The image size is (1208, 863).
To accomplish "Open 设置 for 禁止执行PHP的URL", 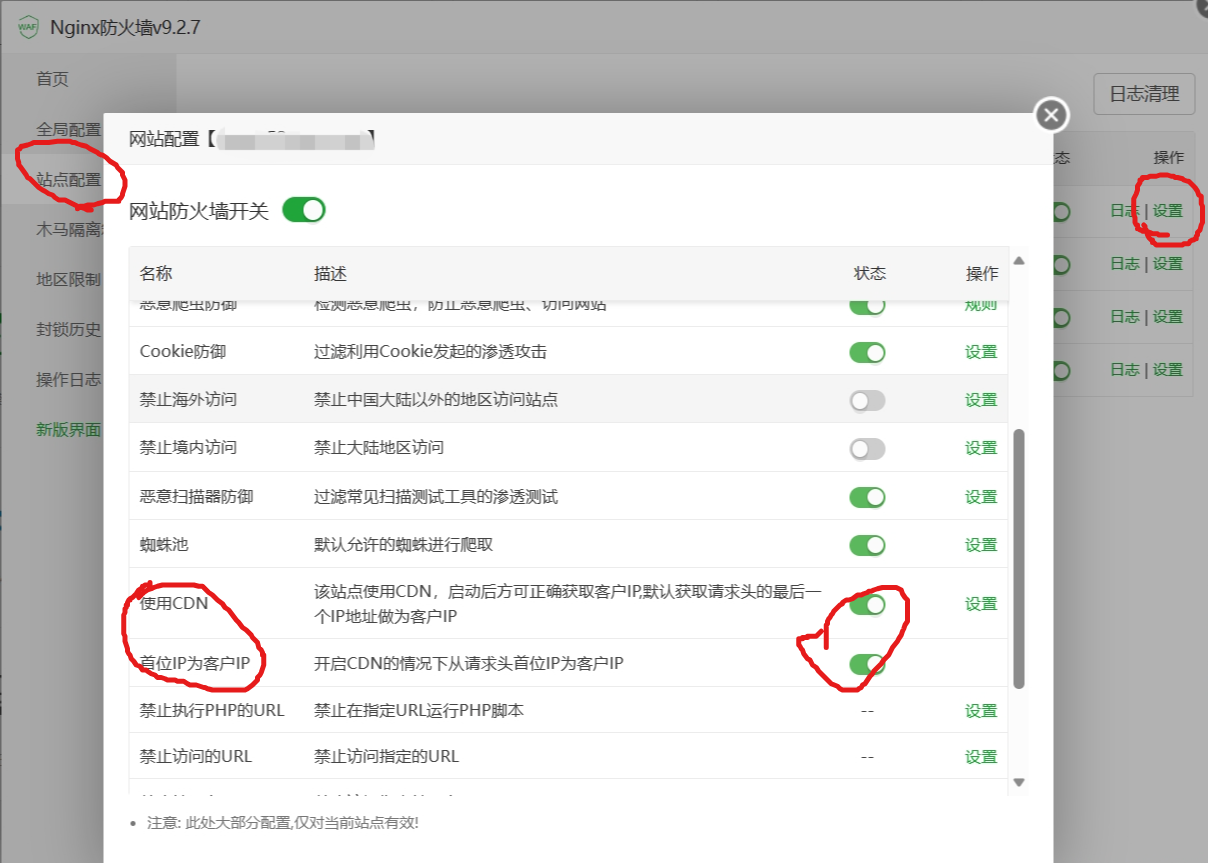I will [980, 710].
